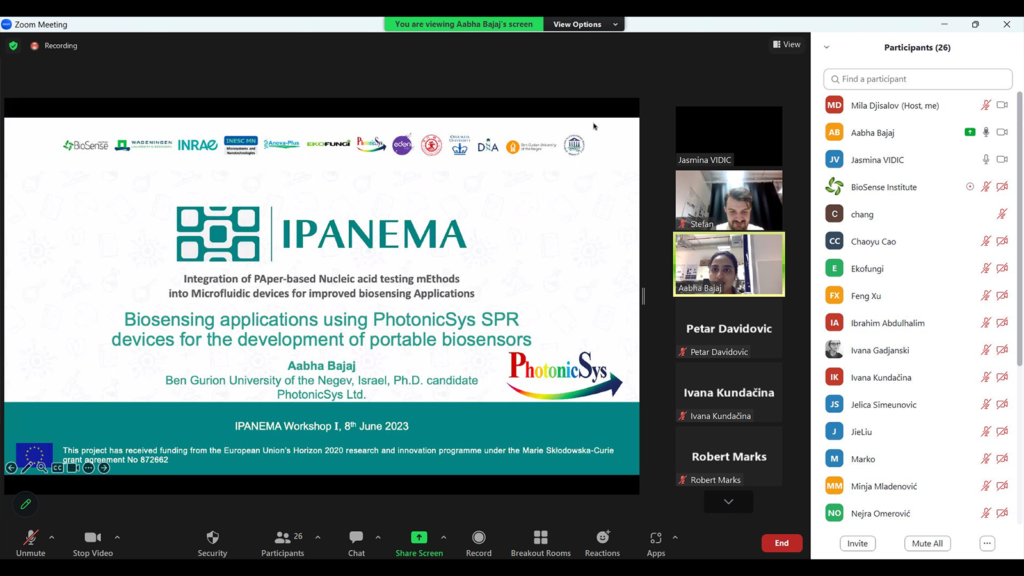Open the Chat panel icon
The width and height of the screenshot is (1024, 576).
[356, 538]
